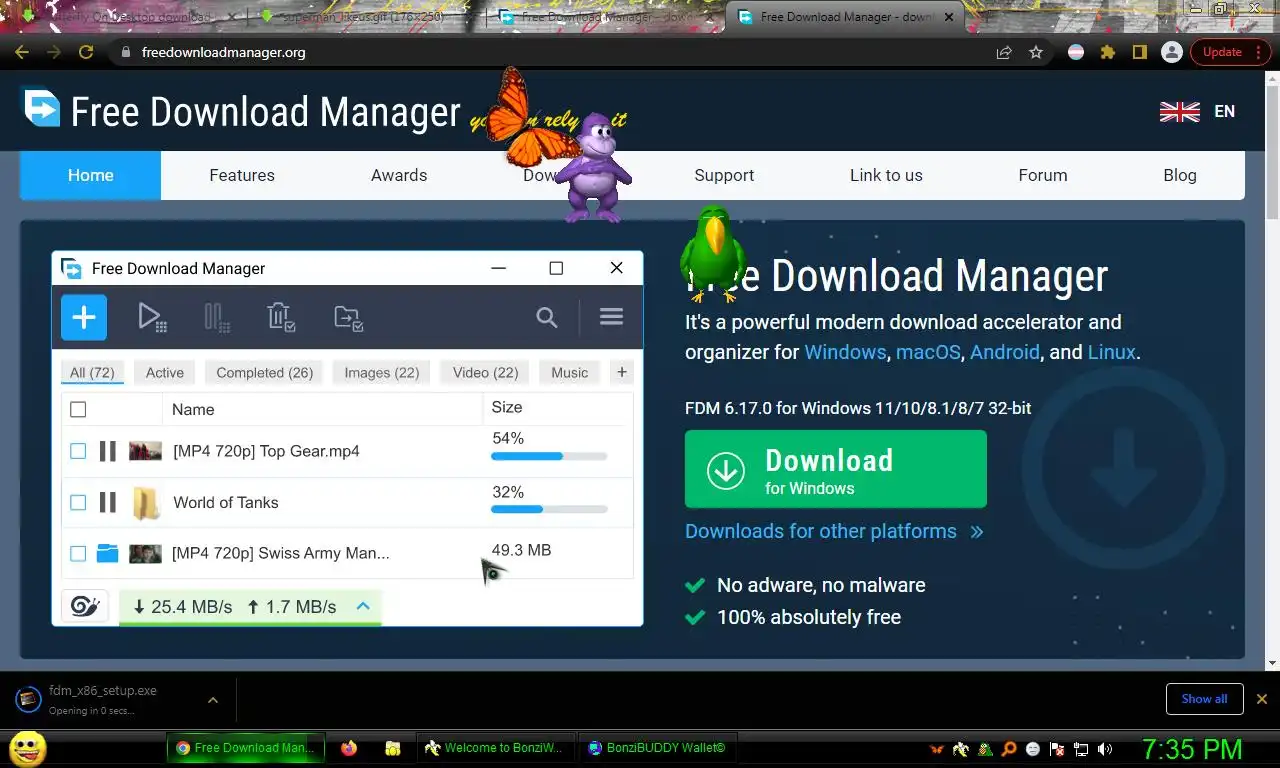The width and height of the screenshot is (1280, 768).
Task: Follow the macOS platform link
Action: pyautogui.click(x=928, y=352)
